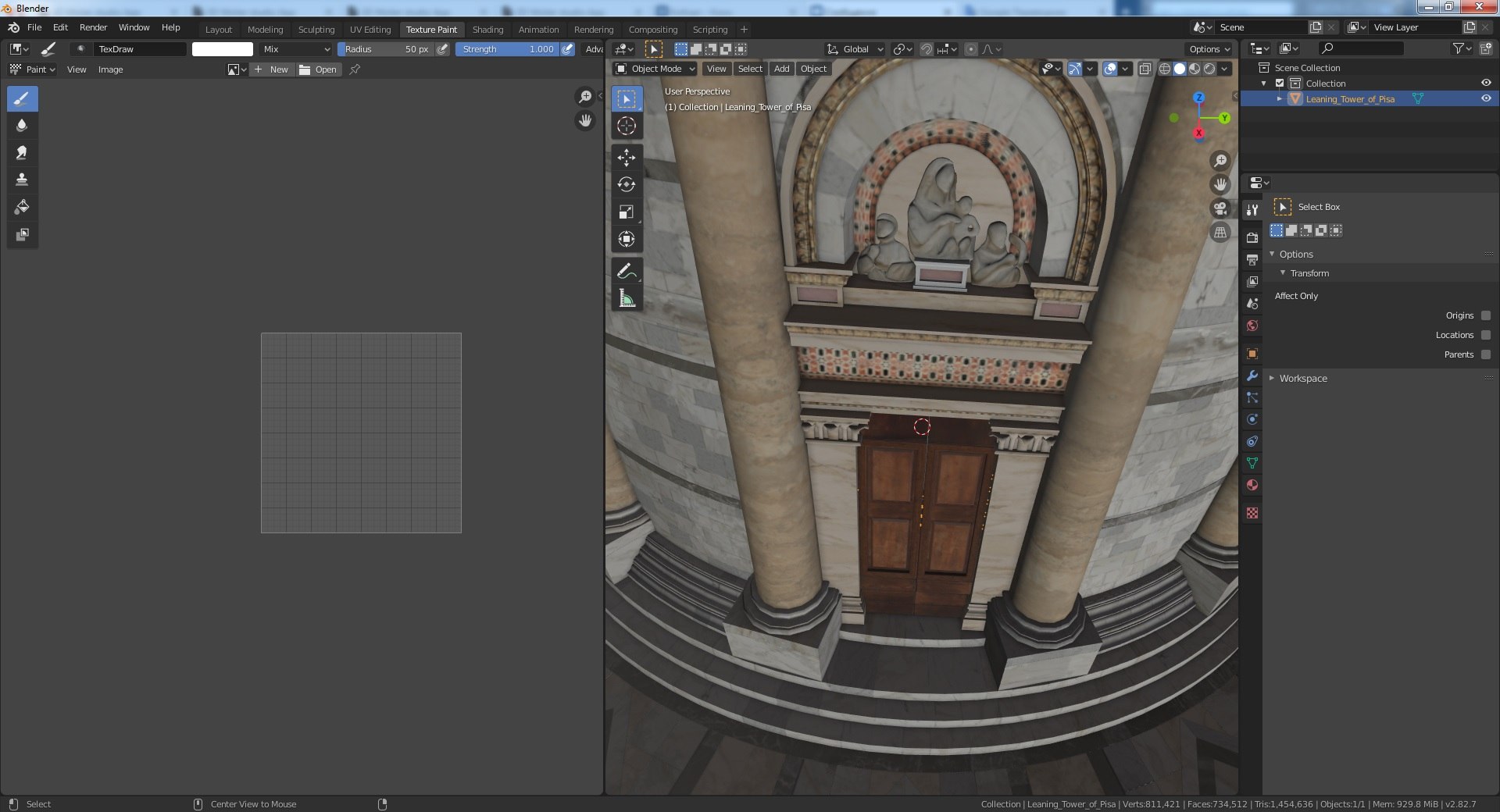
Task: Select the Clone stamp tool
Action: 22,180
